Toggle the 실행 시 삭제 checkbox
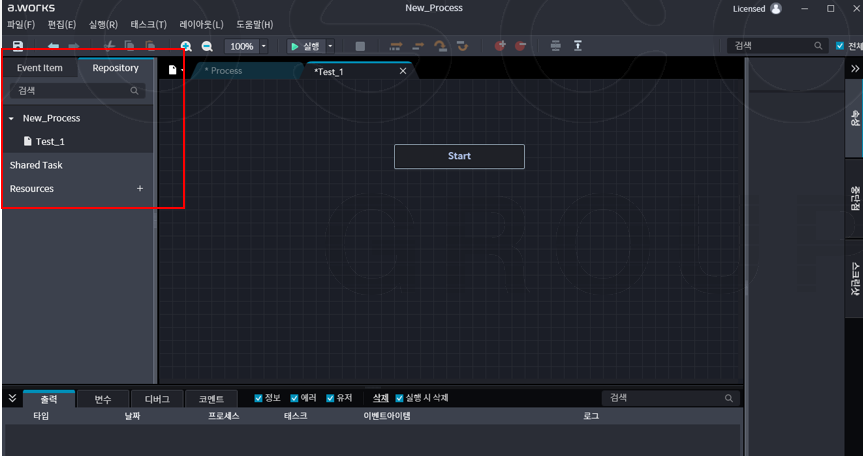 click(400, 398)
